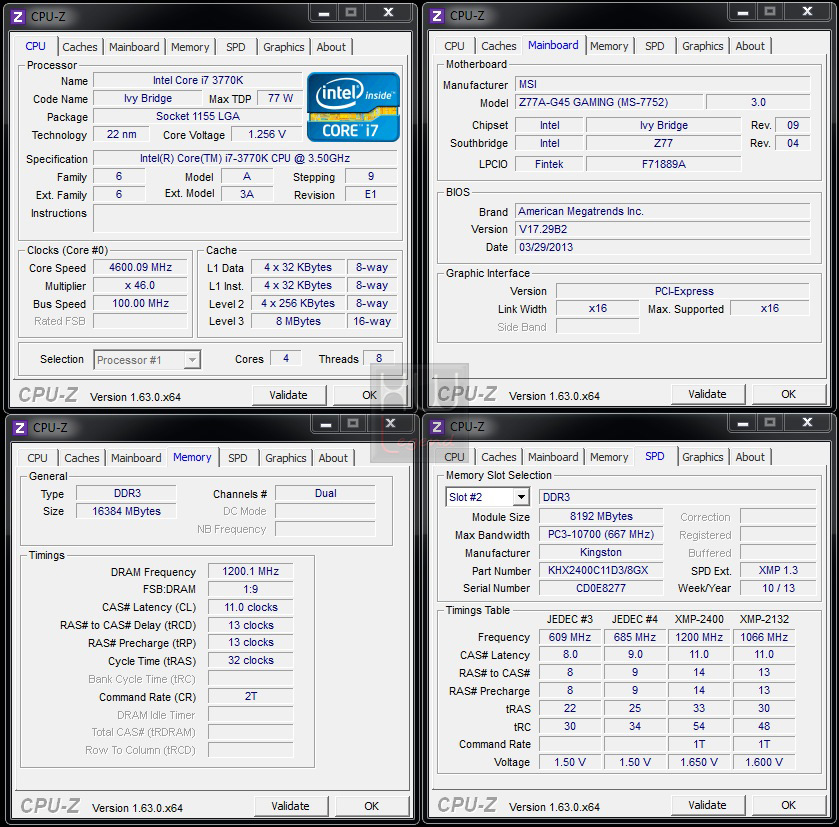
Task: Click Validate in the Mainboard window
Action: click(707, 394)
